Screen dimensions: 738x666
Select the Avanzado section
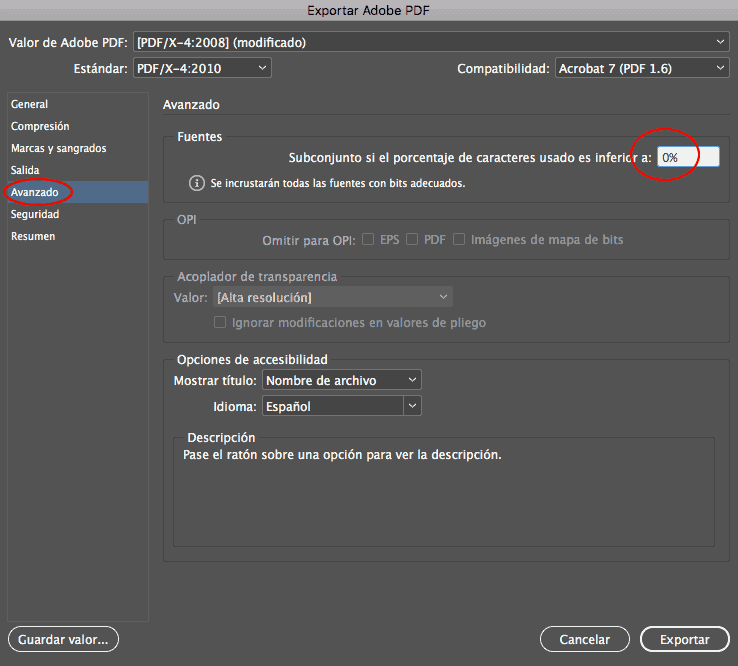(78, 192)
